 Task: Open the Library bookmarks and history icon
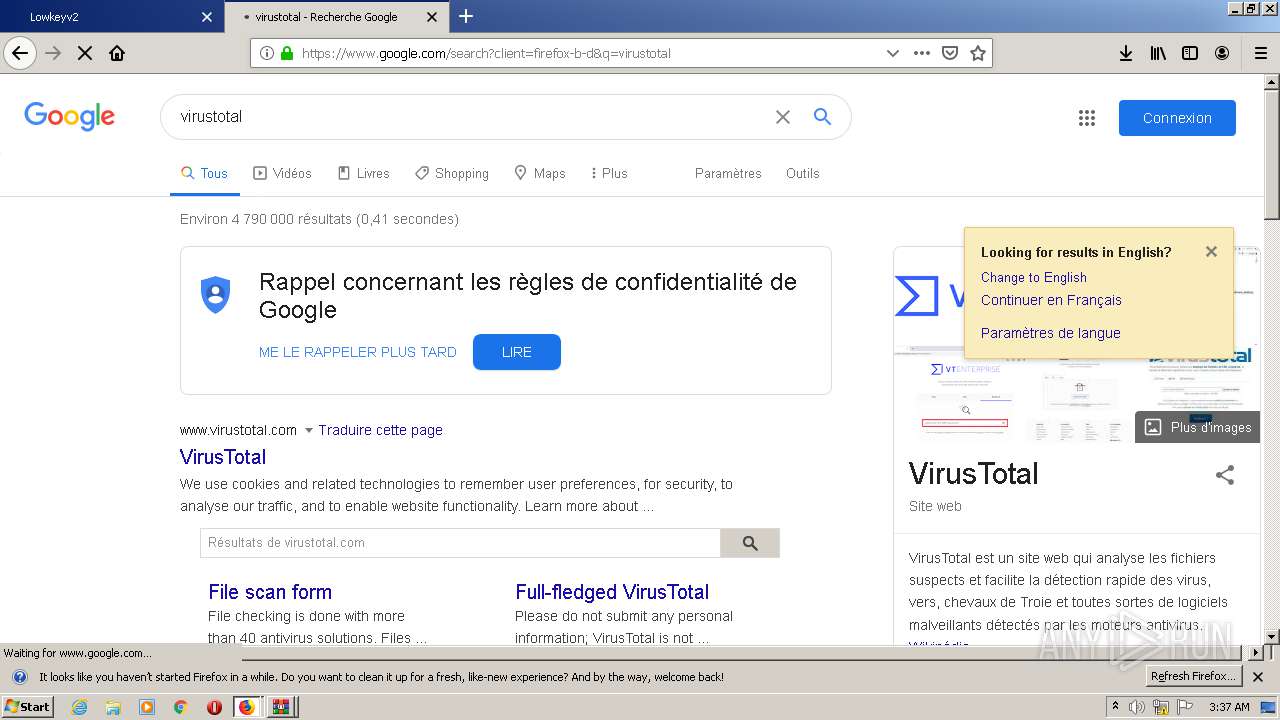pyautogui.click(x=1158, y=53)
